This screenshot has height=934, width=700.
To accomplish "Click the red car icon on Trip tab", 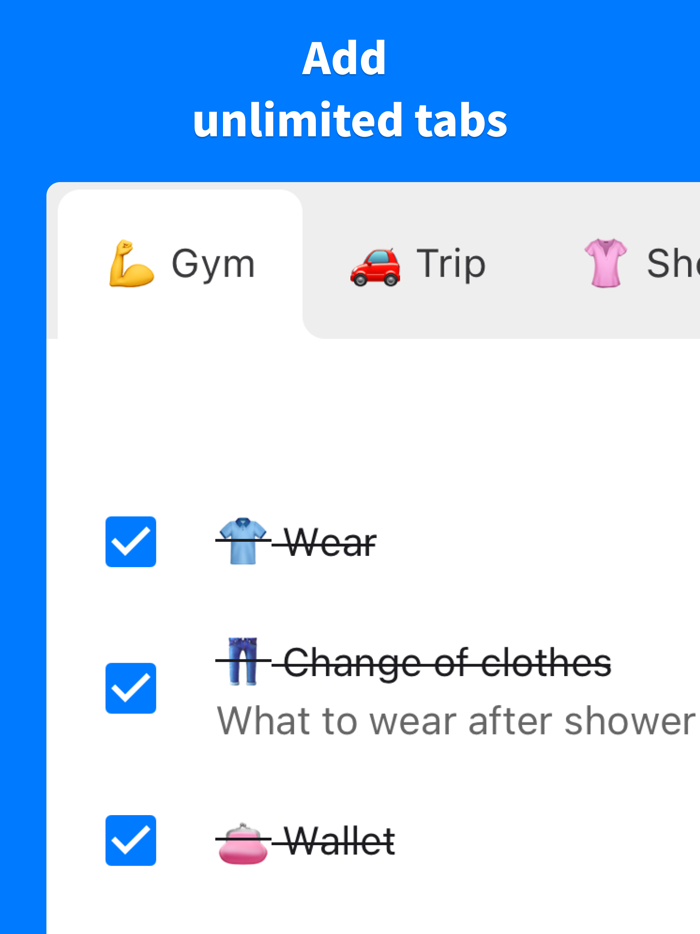I will click(373, 266).
